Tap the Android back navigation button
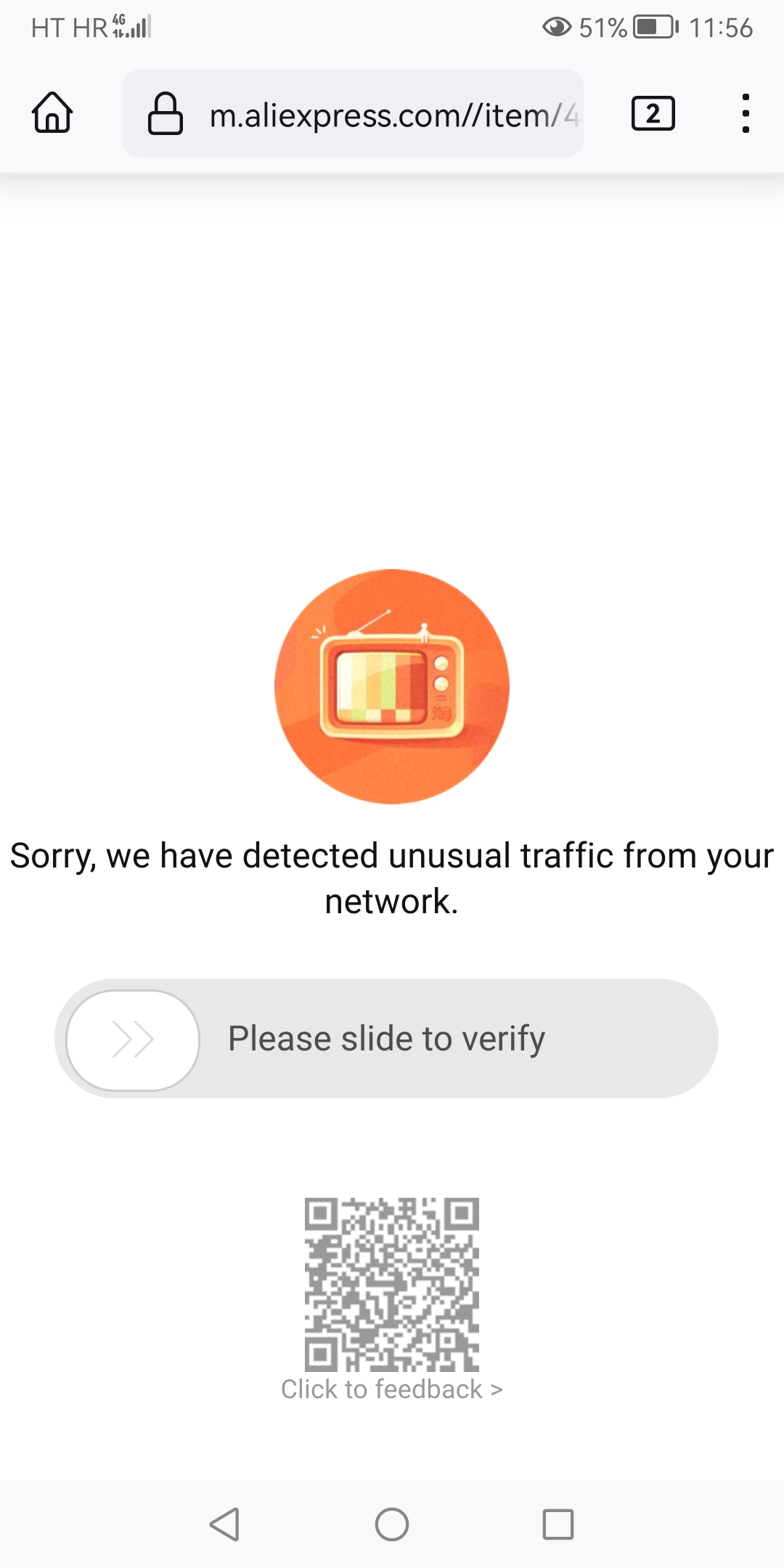Viewport: 784px width, 1568px height. [x=224, y=1524]
